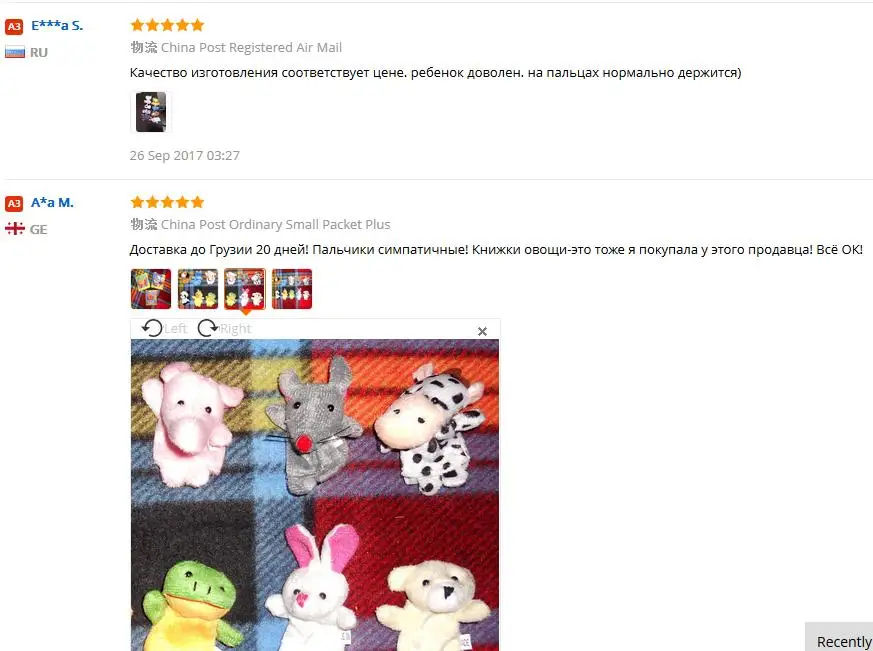873x651 pixels.
Task: Click the five-star rating of A*a M.
Action: (x=167, y=202)
